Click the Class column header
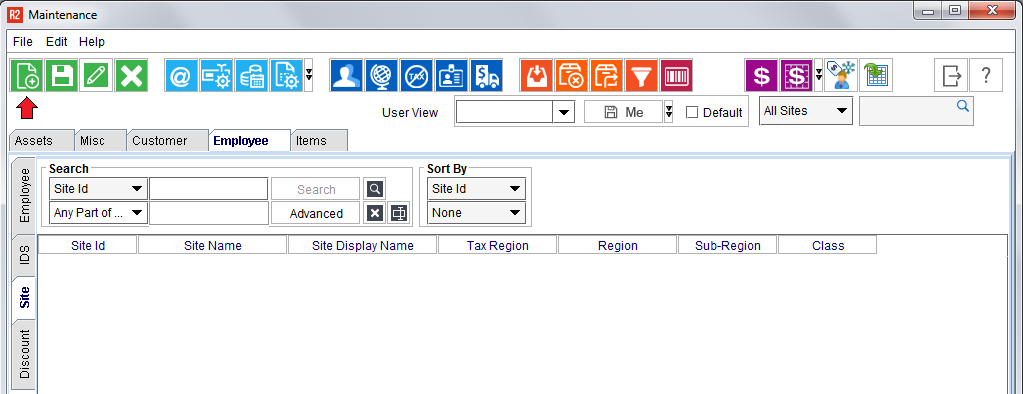Image resolution: width=1023 pixels, height=394 pixels. coord(828,245)
